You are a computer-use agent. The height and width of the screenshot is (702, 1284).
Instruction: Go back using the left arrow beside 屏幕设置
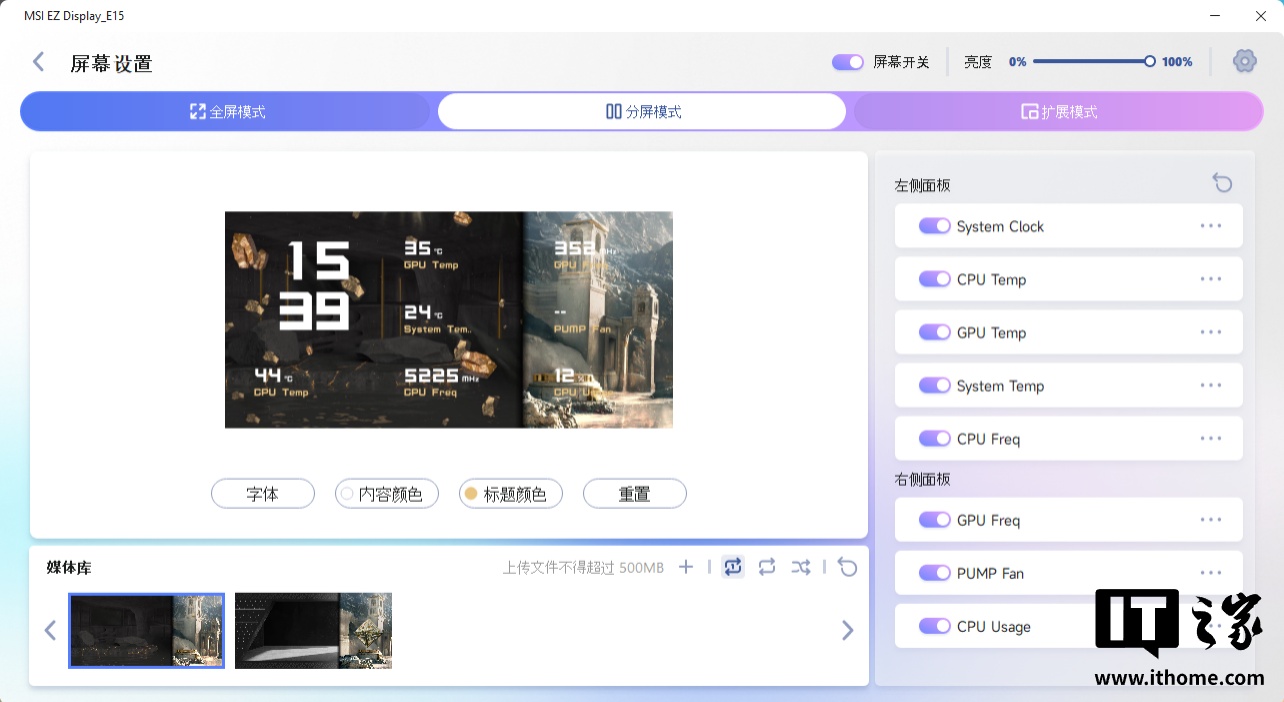point(39,62)
